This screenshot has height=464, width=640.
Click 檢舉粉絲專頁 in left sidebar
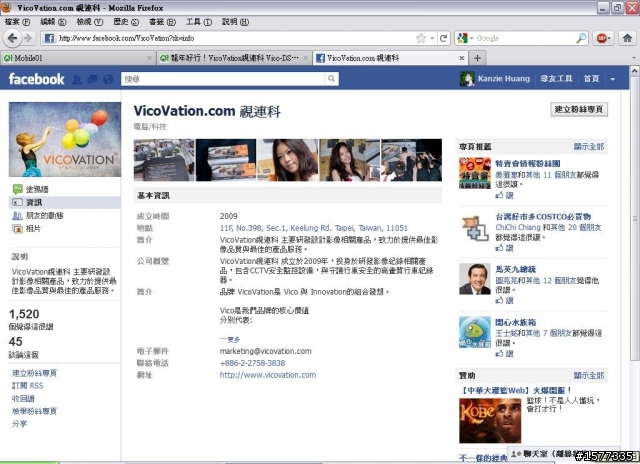tap(34, 411)
